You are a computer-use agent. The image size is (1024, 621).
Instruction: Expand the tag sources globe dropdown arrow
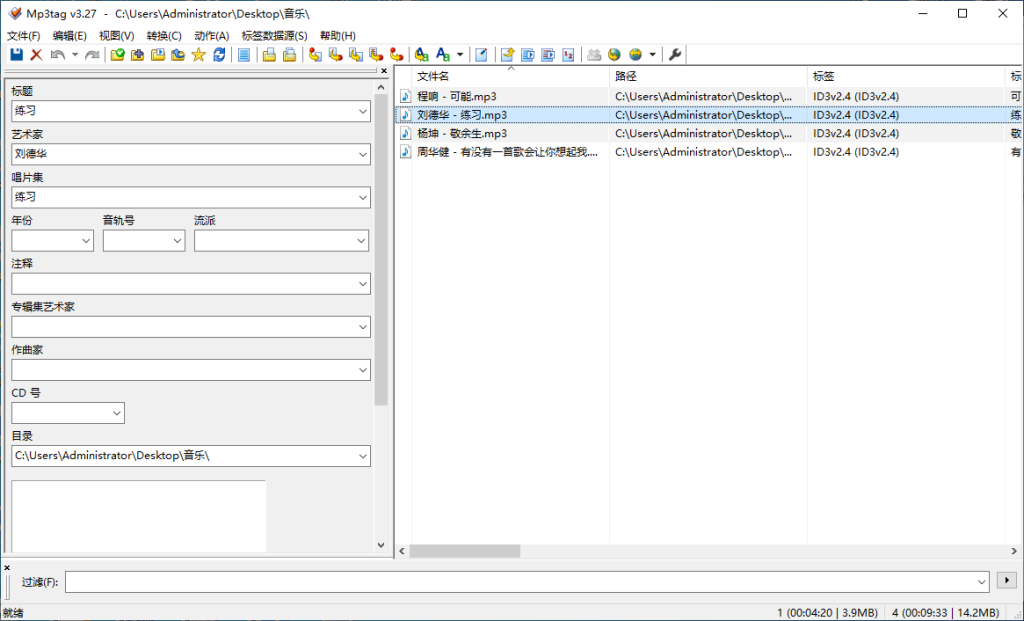click(x=652, y=55)
